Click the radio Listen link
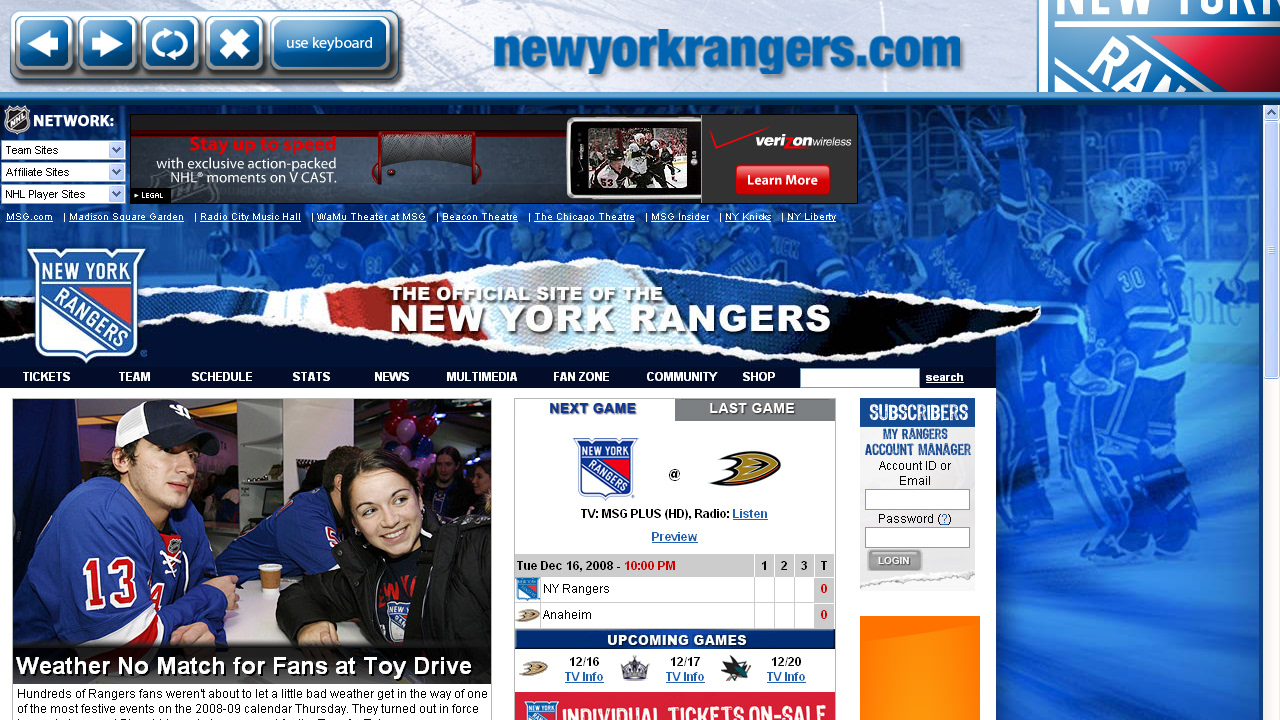1280x720 pixels. coord(750,514)
